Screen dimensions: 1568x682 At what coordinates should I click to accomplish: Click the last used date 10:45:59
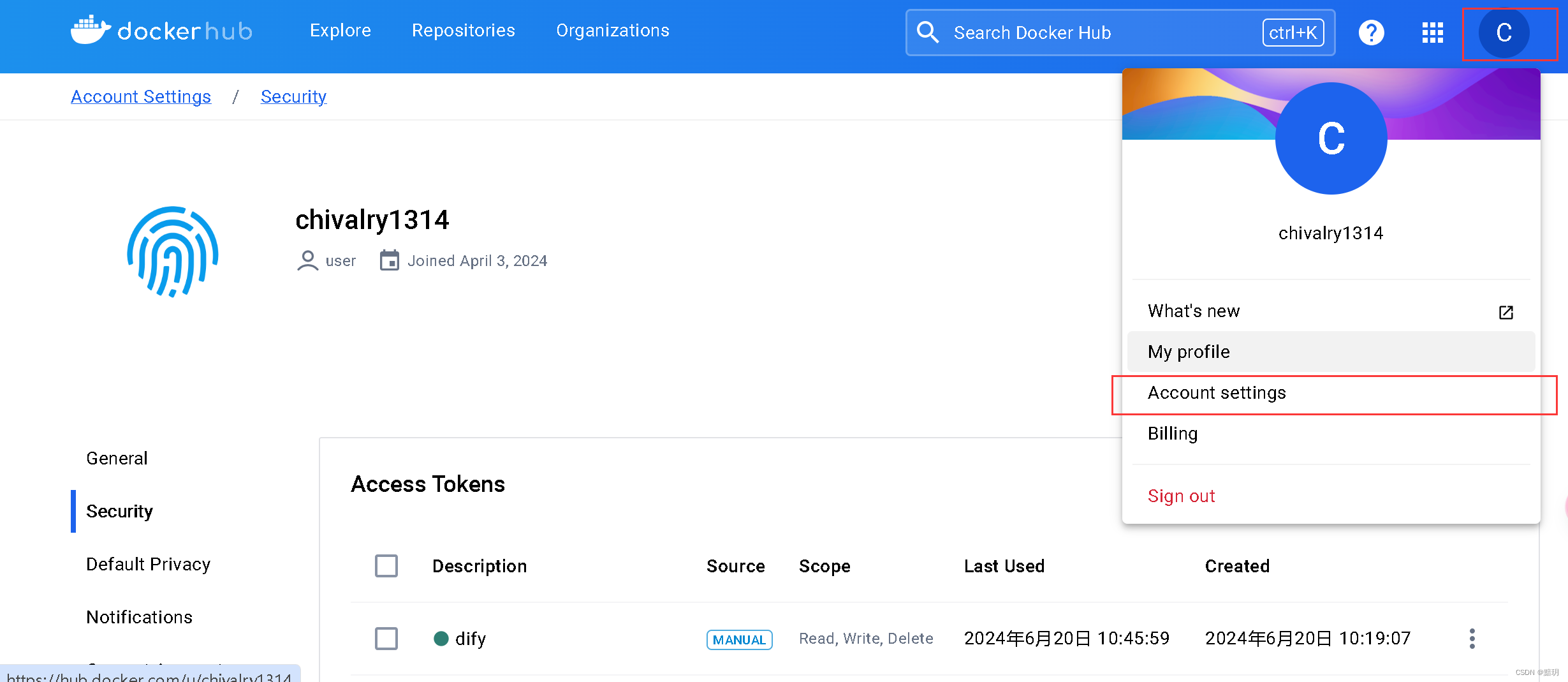[1066, 638]
